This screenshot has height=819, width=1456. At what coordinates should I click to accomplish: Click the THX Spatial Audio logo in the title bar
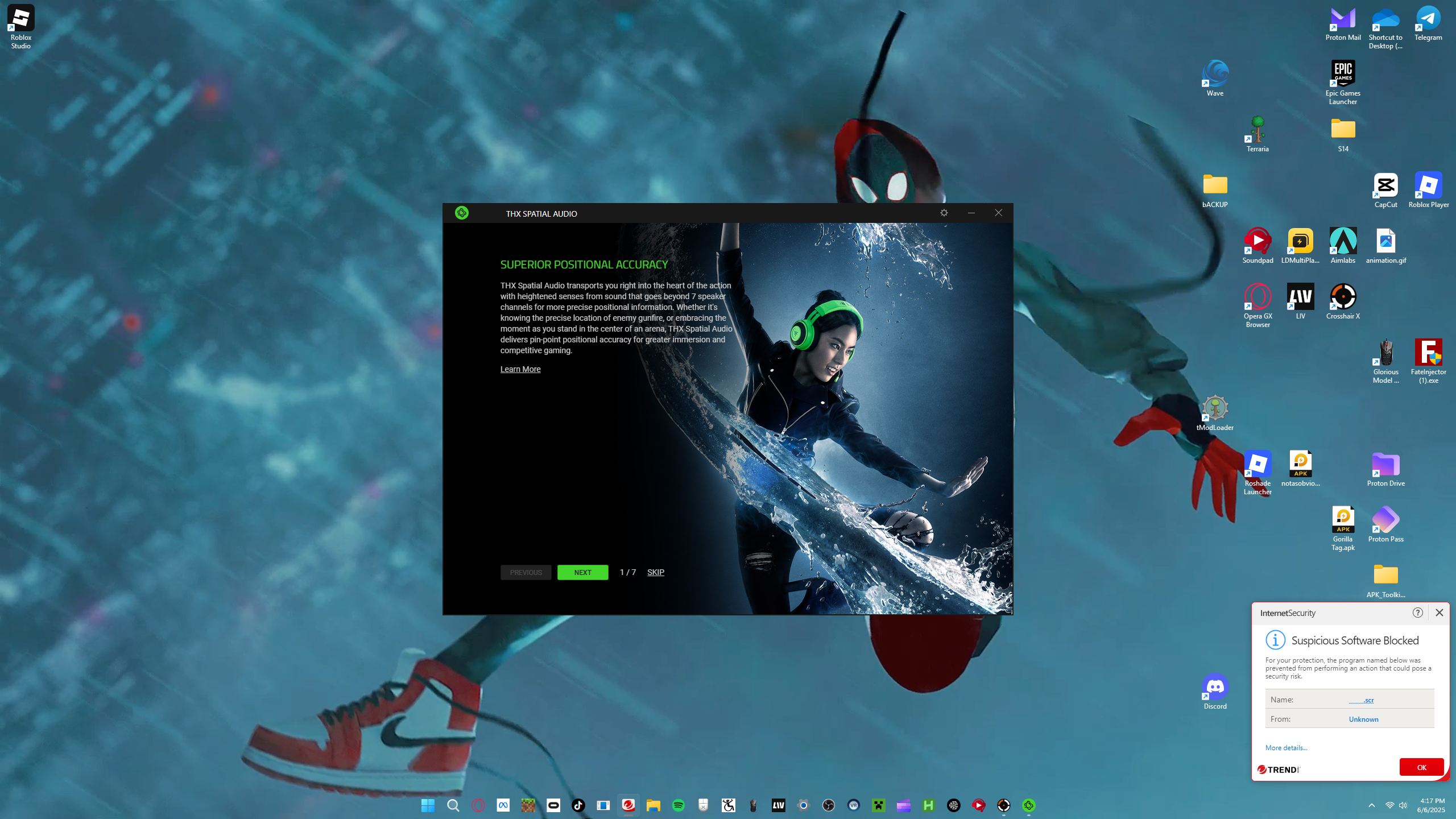point(462,213)
